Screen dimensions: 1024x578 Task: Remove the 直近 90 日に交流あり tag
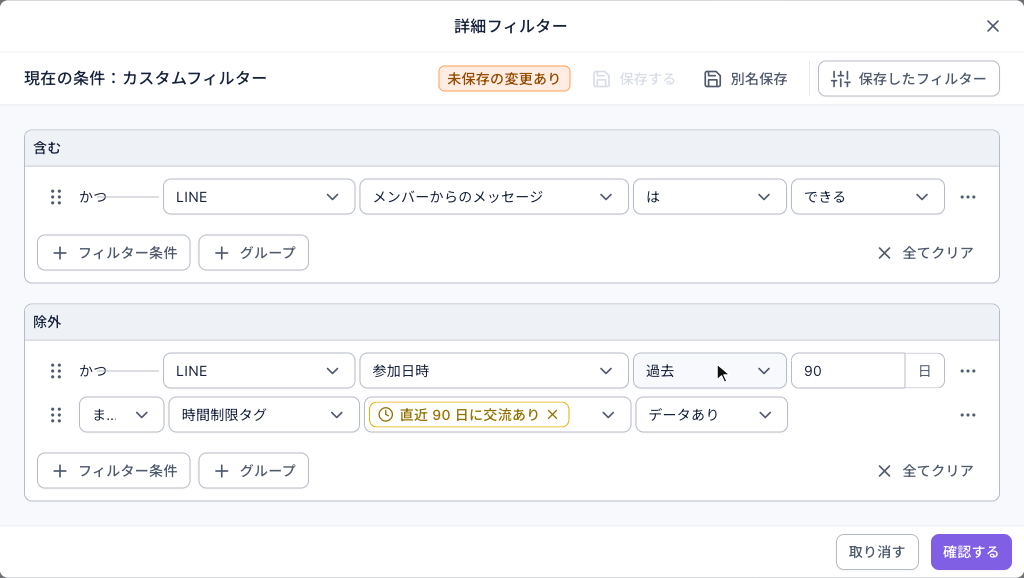click(552, 415)
